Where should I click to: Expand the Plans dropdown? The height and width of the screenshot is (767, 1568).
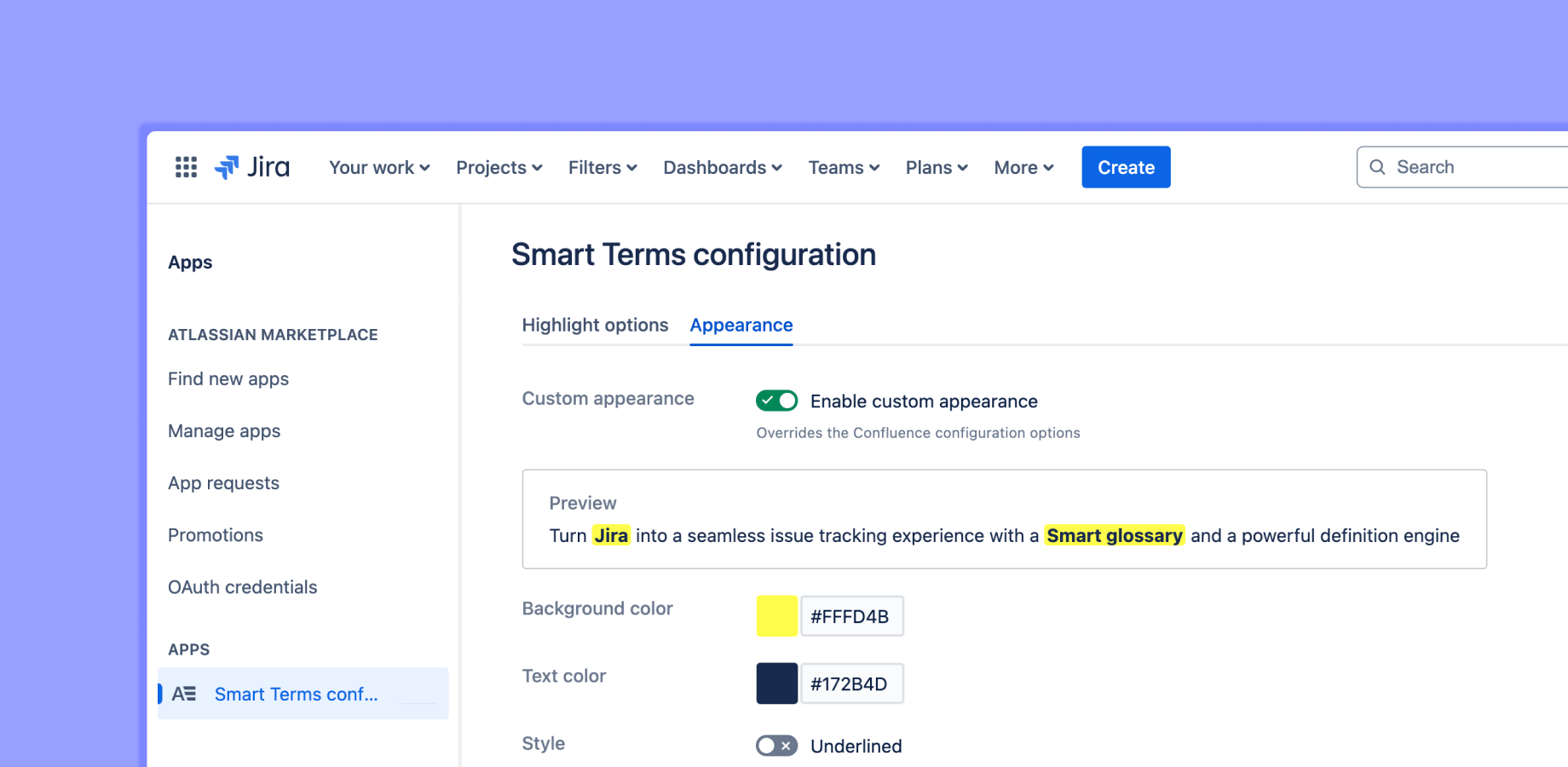[937, 167]
